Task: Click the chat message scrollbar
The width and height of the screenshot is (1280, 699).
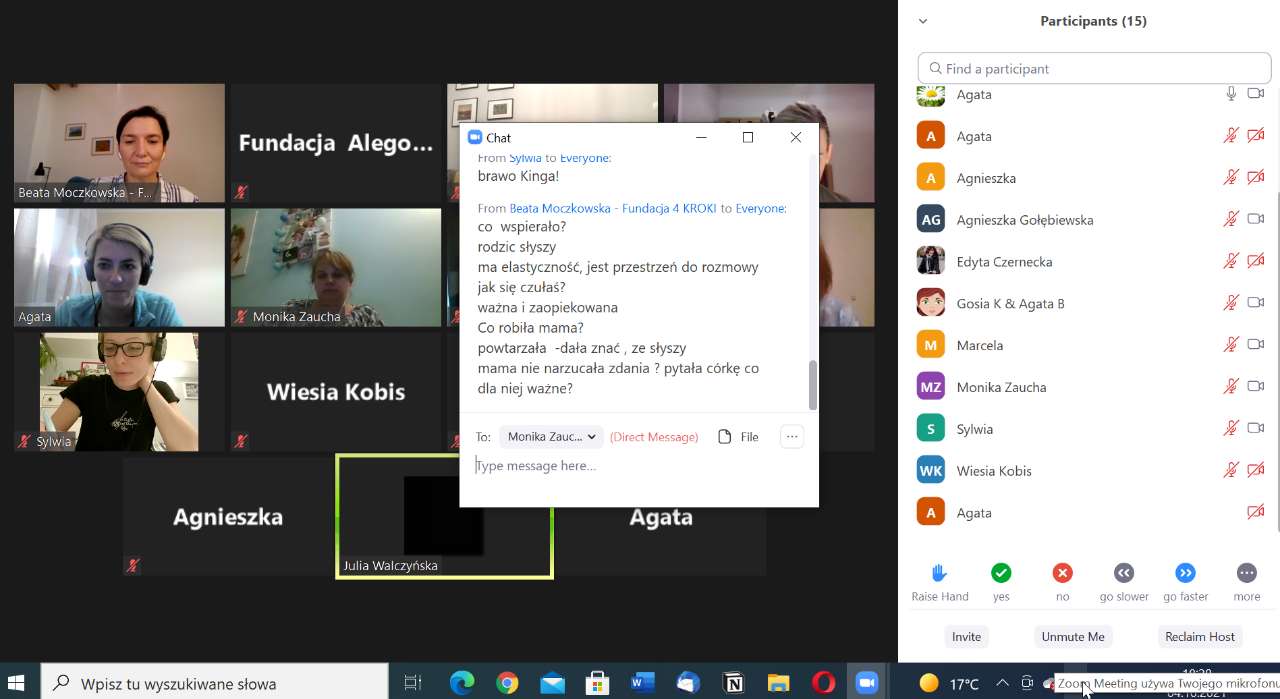Action: (x=813, y=384)
